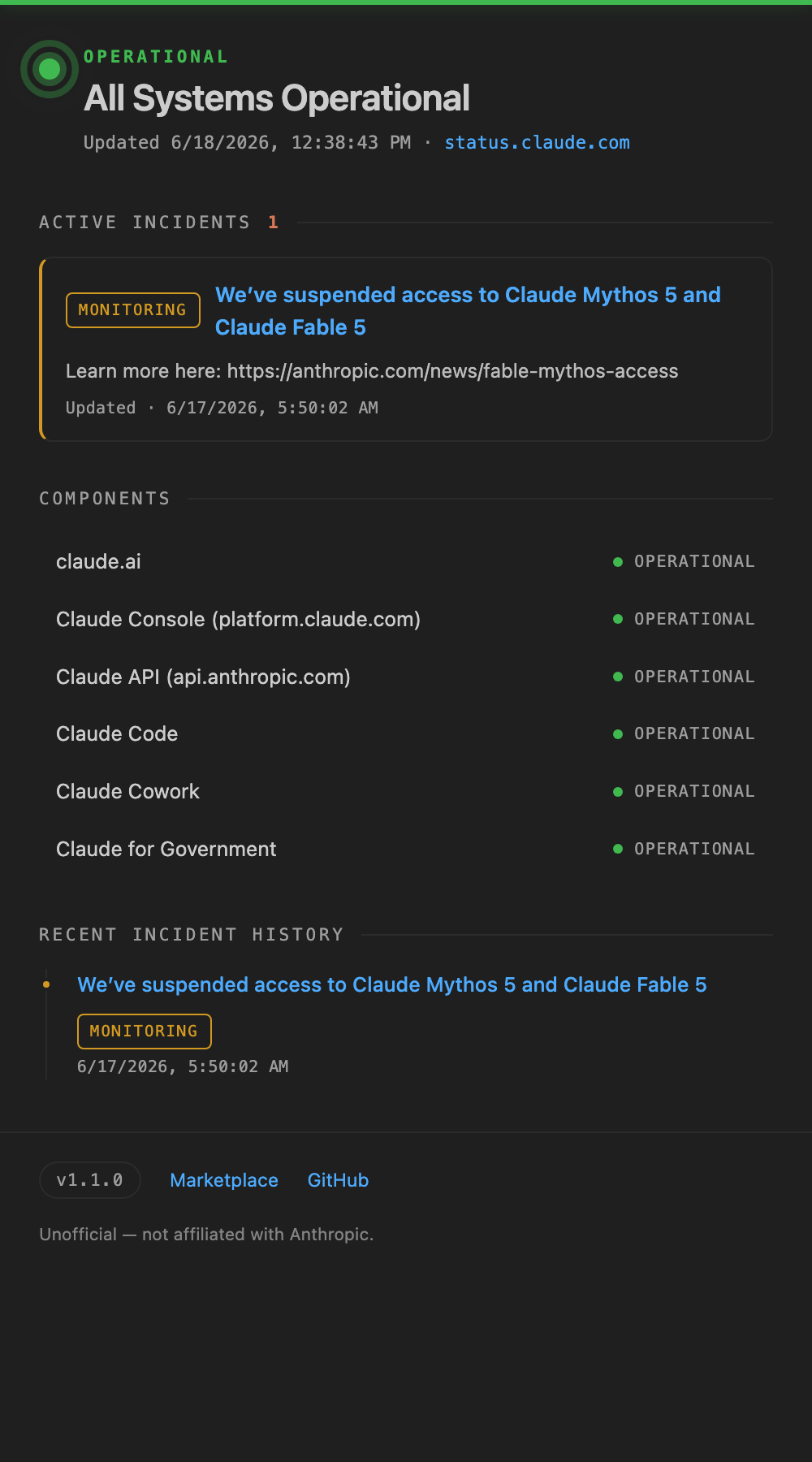Click the MONITORING badge in the active incident card

(133, 310)
